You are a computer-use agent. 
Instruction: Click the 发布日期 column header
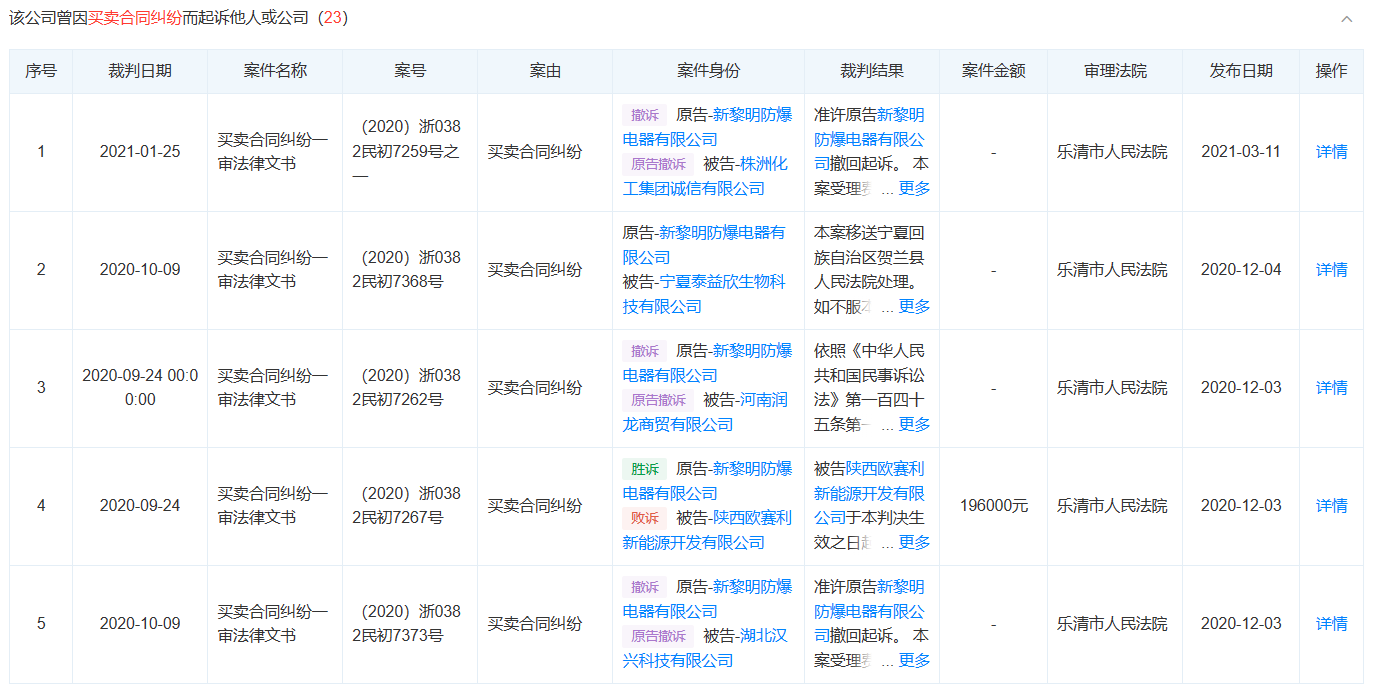1241,71
